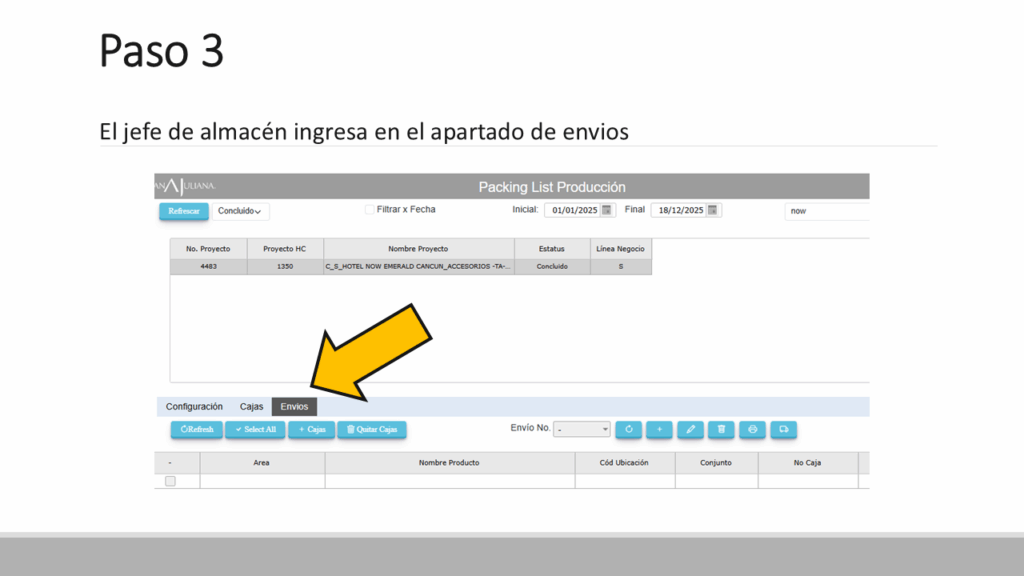Viewport: 1024px width, 576px height.
Task: Check the first row checkbox in the grid
Action: pos(170,481)
